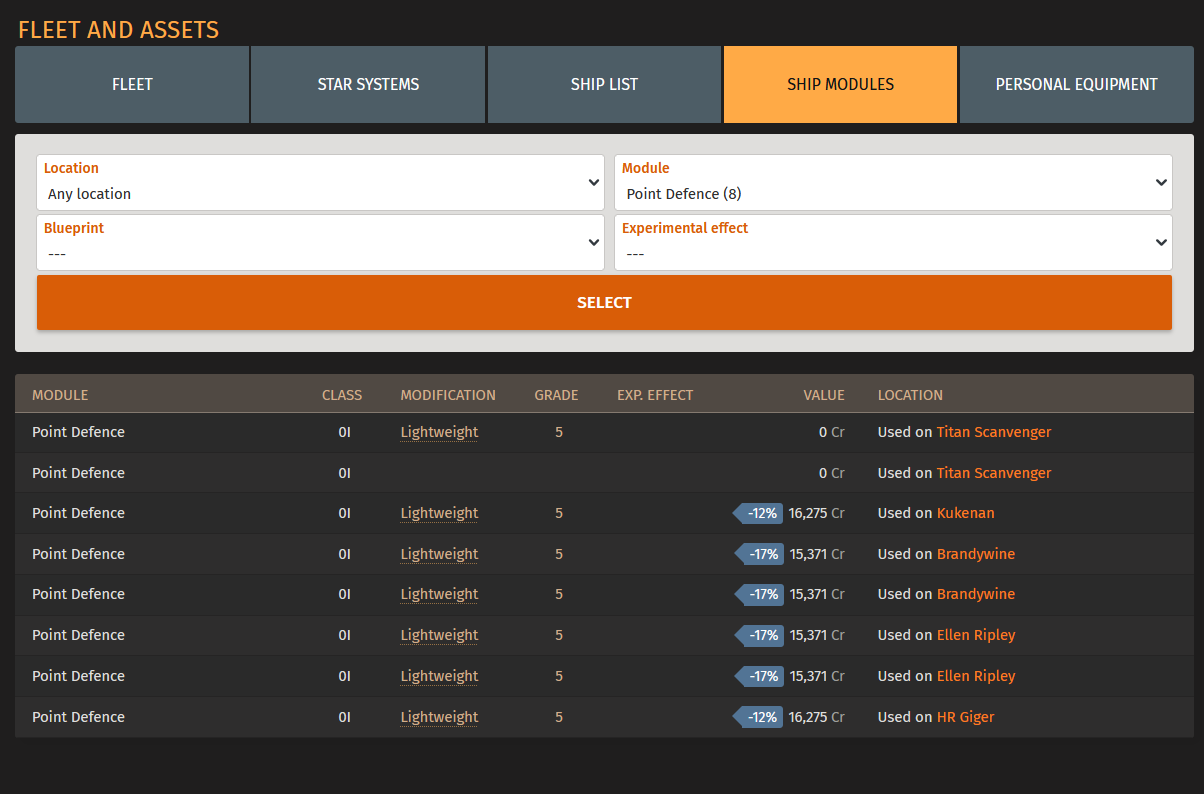
Task: Open the Module dropdown showing Point Defence (8)
Action: (893, 182)
